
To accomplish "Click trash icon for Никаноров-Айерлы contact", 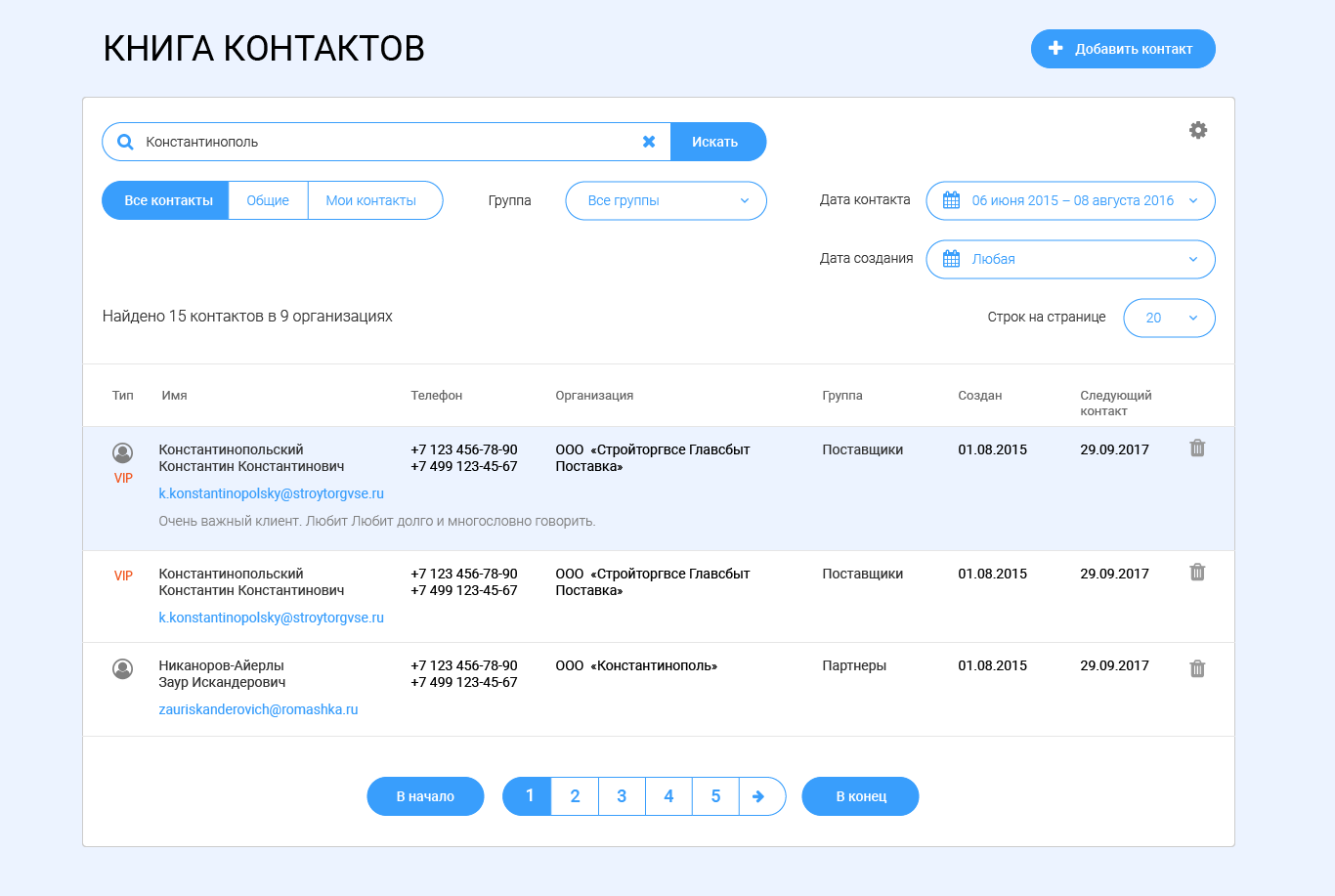I will point(1196,669).
